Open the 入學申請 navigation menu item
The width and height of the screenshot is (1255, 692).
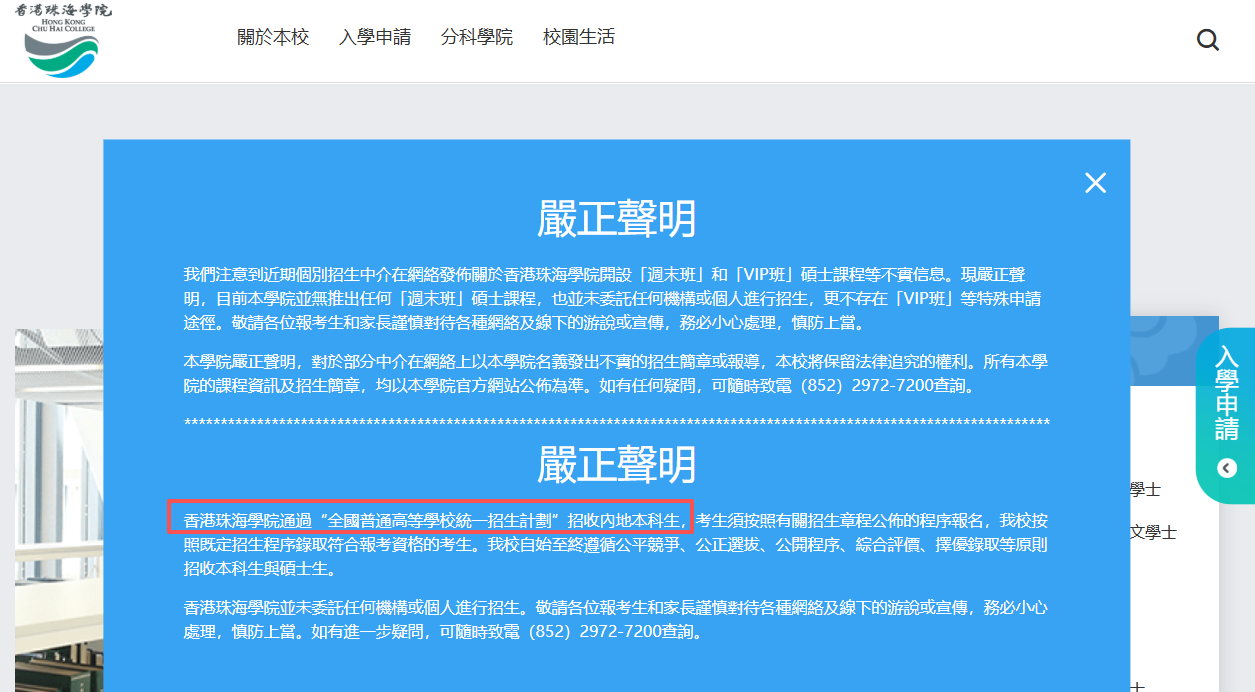tap(375, 38)
